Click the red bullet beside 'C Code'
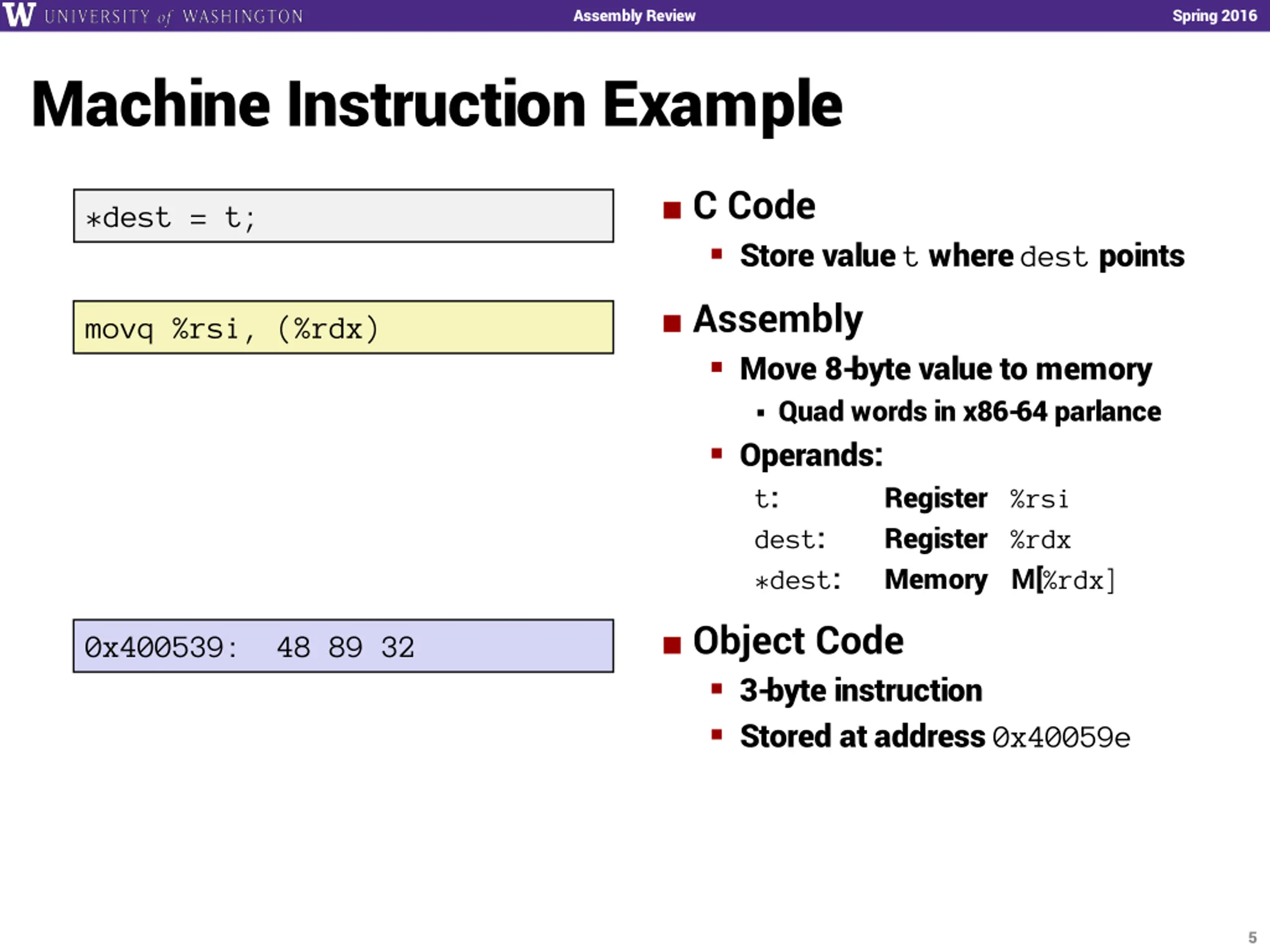The height and width of the screenshot is (952, 1270). pos(672,210)
